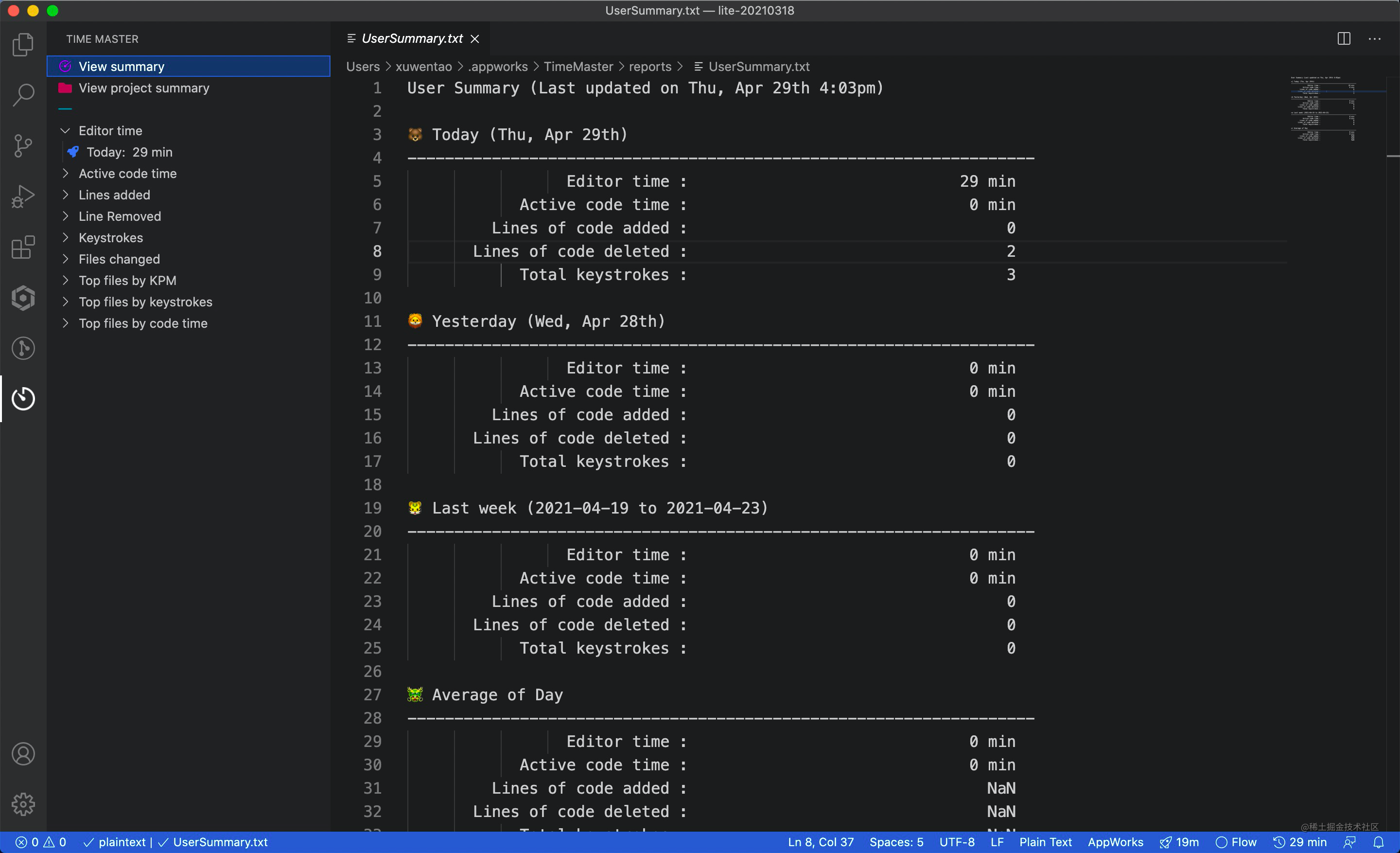This screenshot has width=1400, height=853.
Task: Open the Time Master clock icon in activity bar
Action: coord(23,398)
